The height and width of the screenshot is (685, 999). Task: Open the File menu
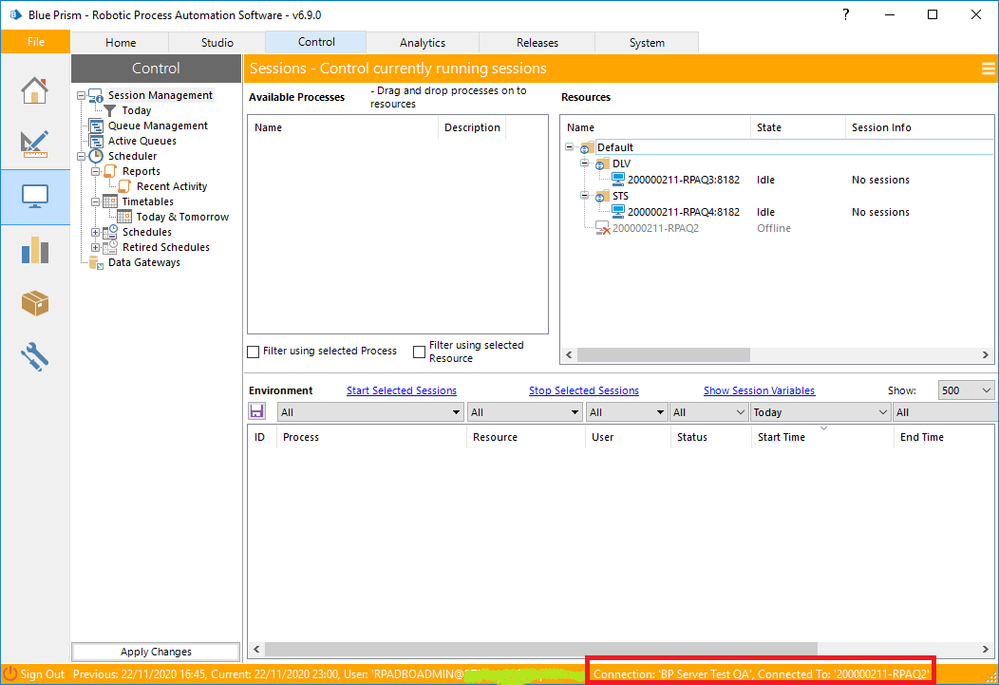click(35, 42)
